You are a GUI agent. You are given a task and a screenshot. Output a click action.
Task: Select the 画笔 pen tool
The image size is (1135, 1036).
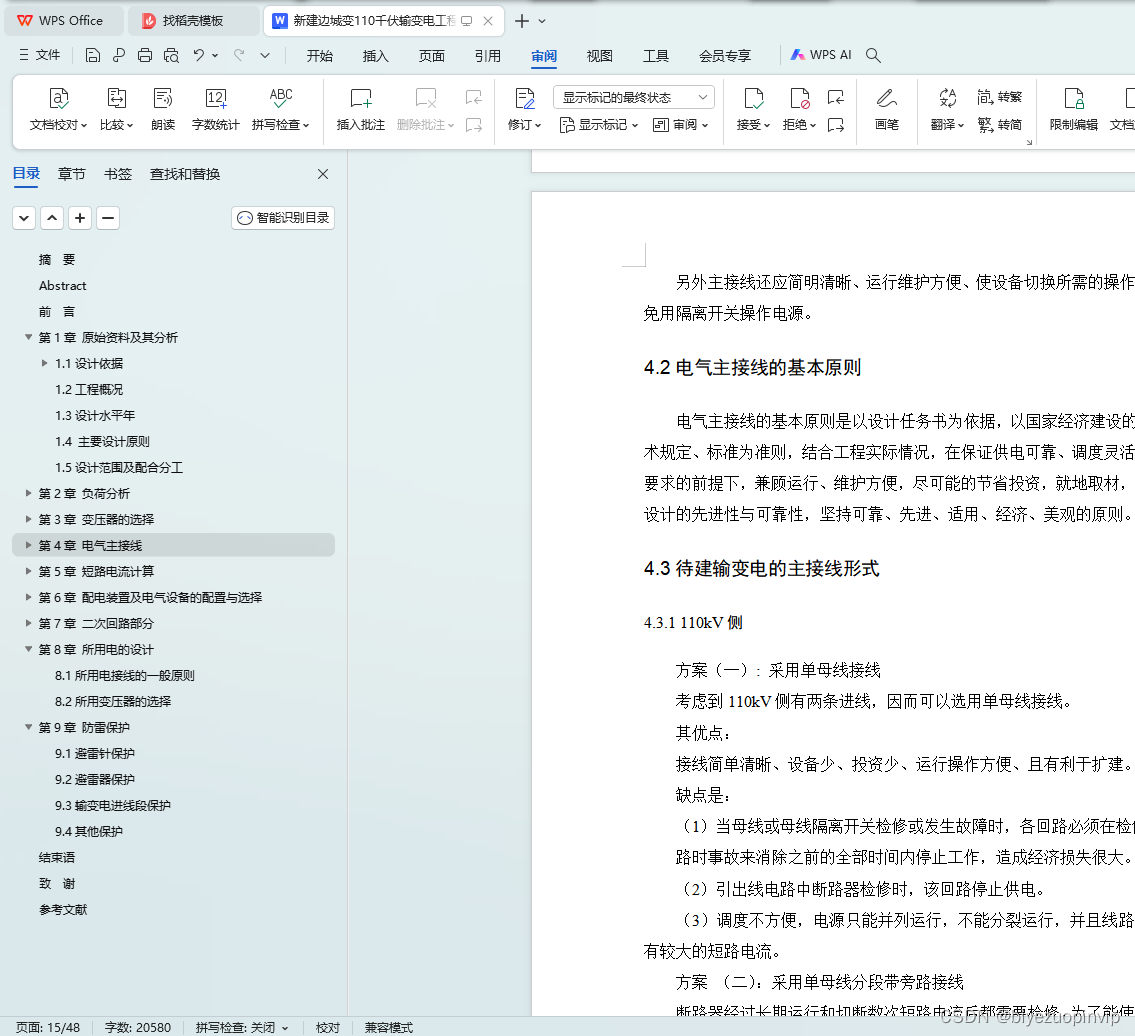[887, 109]
